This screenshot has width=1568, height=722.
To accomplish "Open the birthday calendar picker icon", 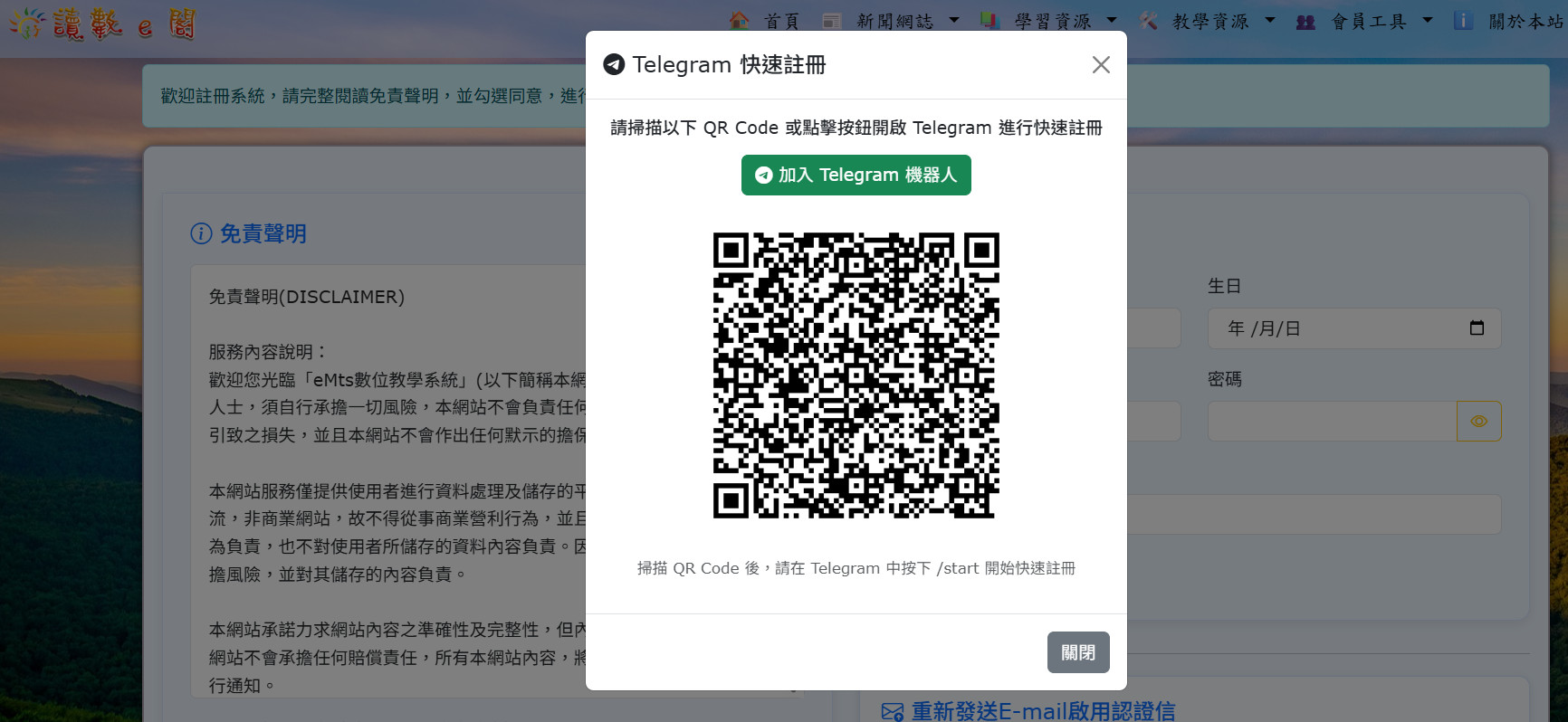I will [1477, 328].
